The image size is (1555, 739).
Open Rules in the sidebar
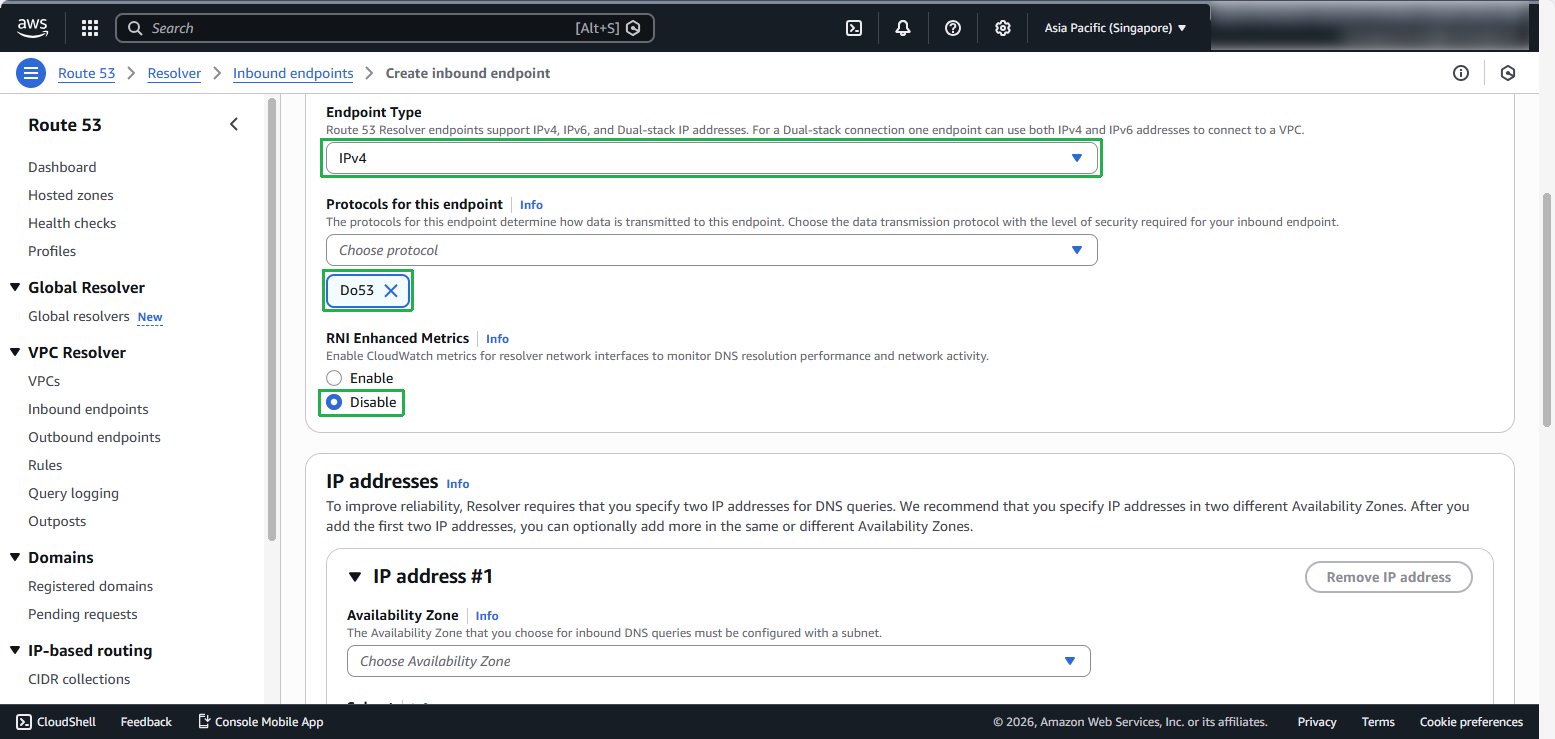[45, 465]
